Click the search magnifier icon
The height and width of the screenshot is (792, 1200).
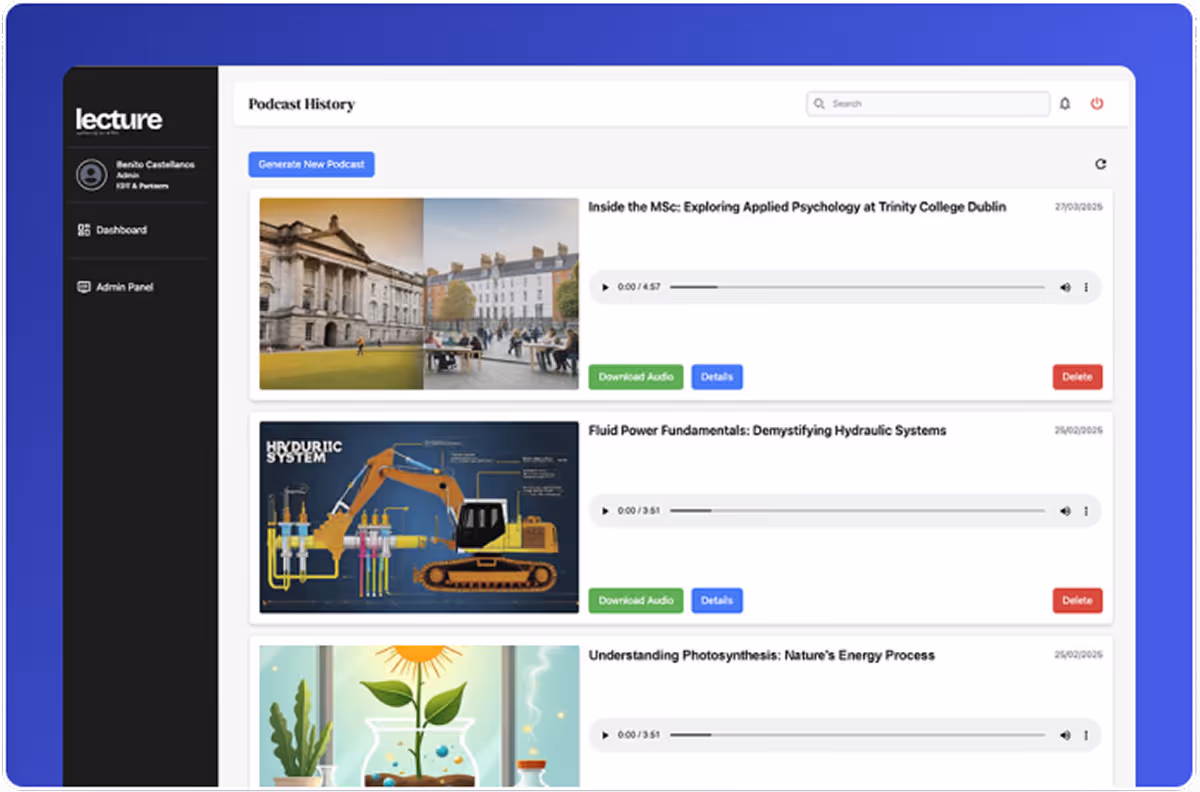click(x=820, y=104)
